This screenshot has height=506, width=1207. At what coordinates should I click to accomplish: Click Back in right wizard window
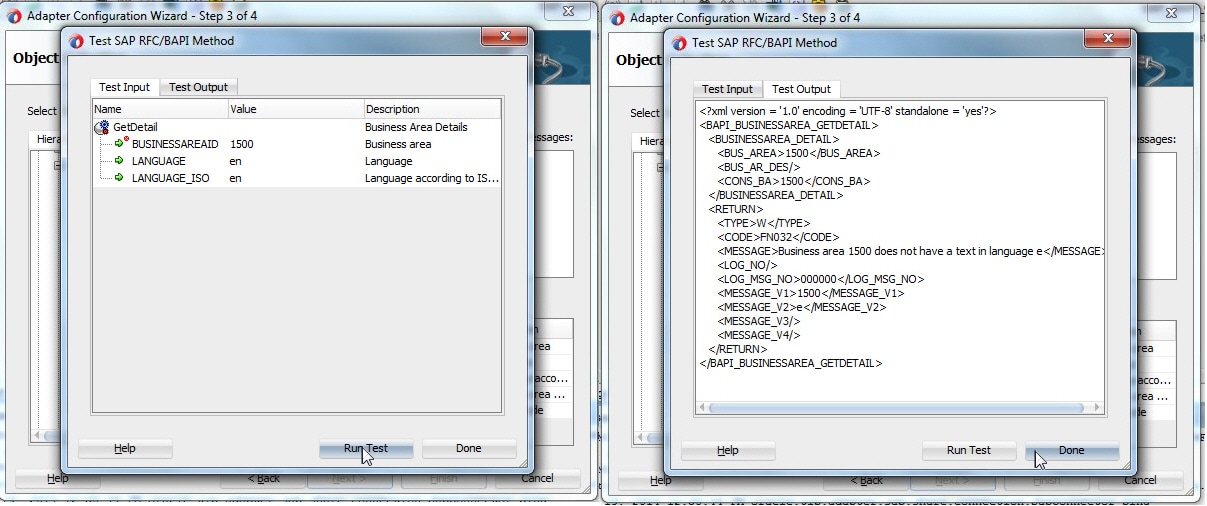pos(866,480)
